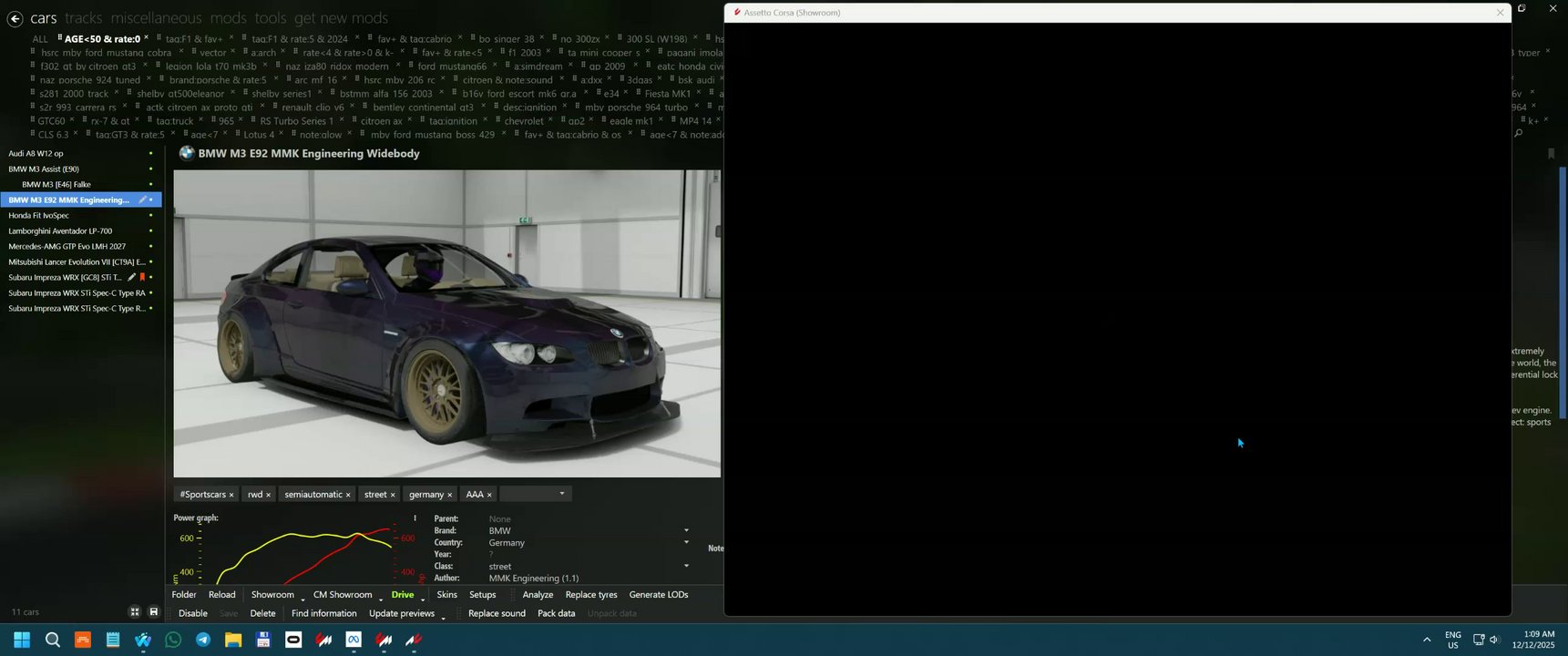
Task: Click the Folder button
Action: (x=184, y=595)
